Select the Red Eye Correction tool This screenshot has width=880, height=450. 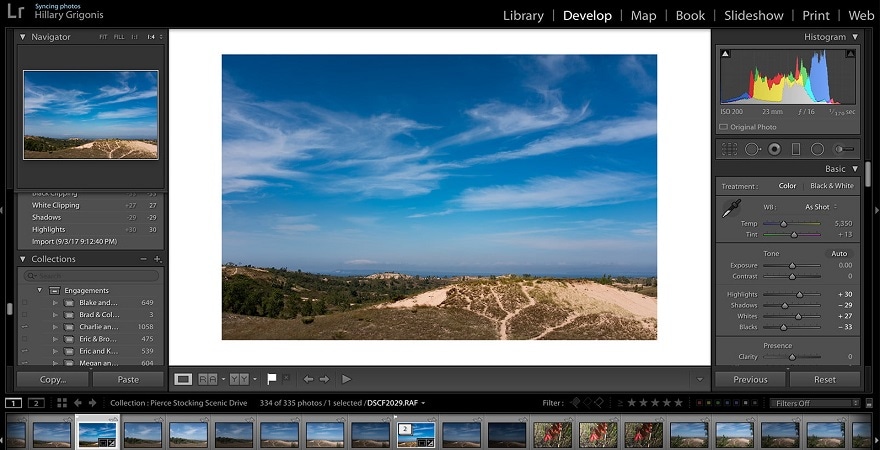pyautogui.click(x=774, y=149)
